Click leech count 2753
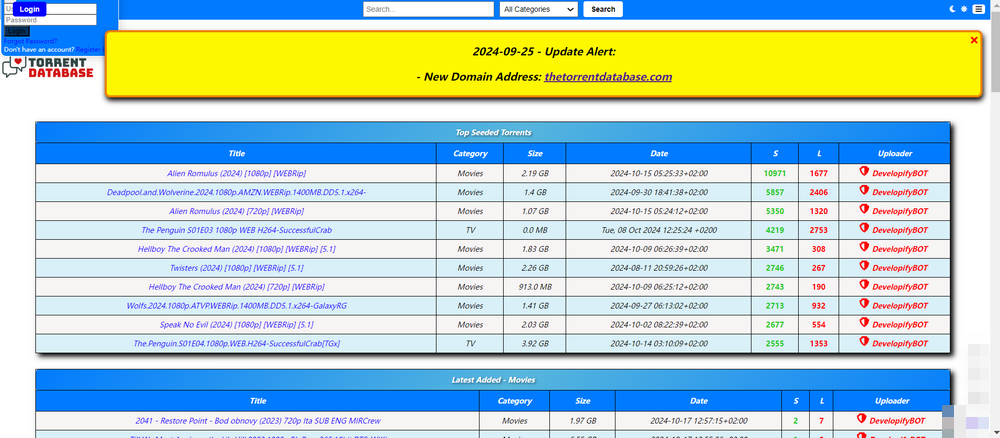 pyautogui.click(x=819, y=230)
